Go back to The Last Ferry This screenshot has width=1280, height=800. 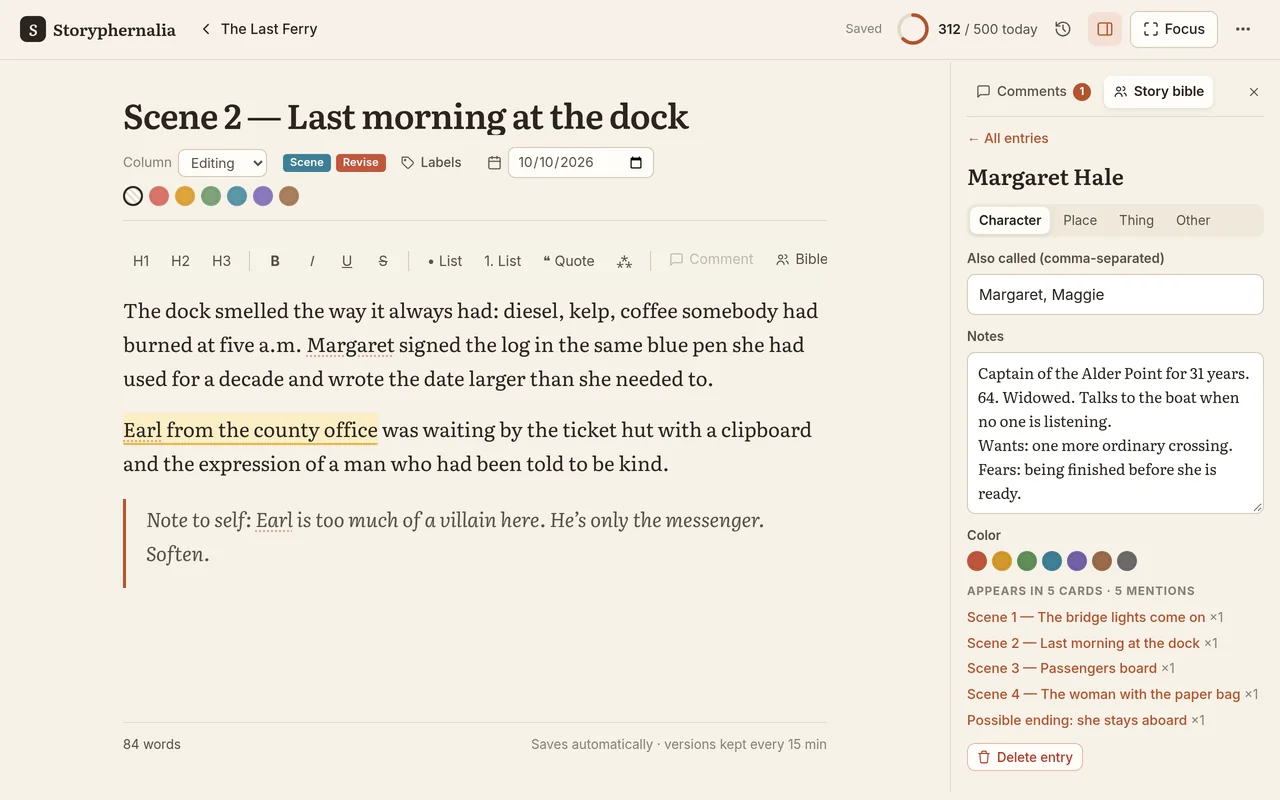[x=259, y=29]
